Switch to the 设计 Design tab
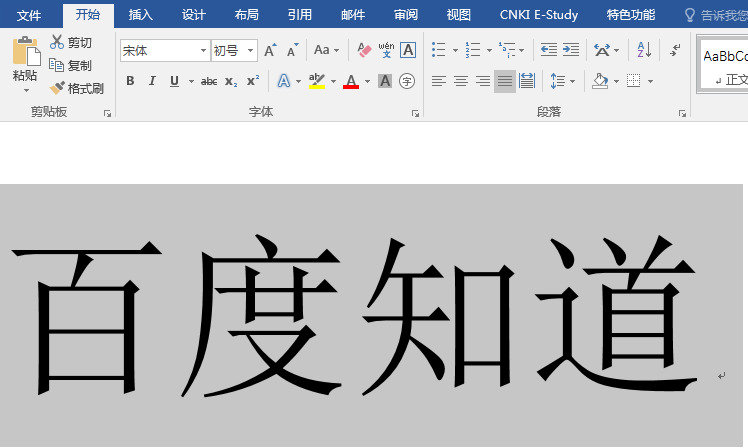 pyautogui.click(x=194, y=15)
